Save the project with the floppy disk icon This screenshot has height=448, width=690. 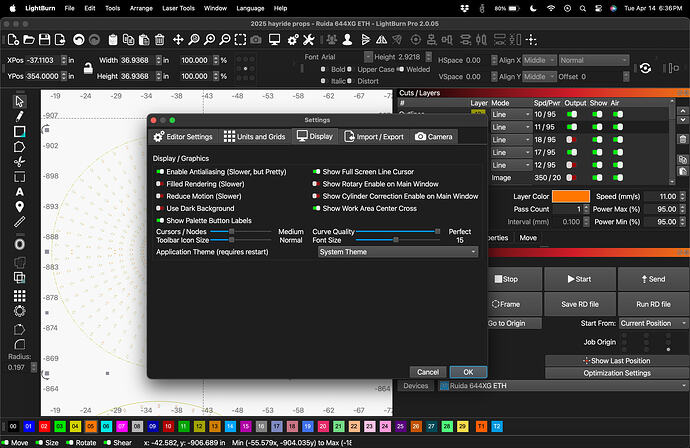point(44,40)
